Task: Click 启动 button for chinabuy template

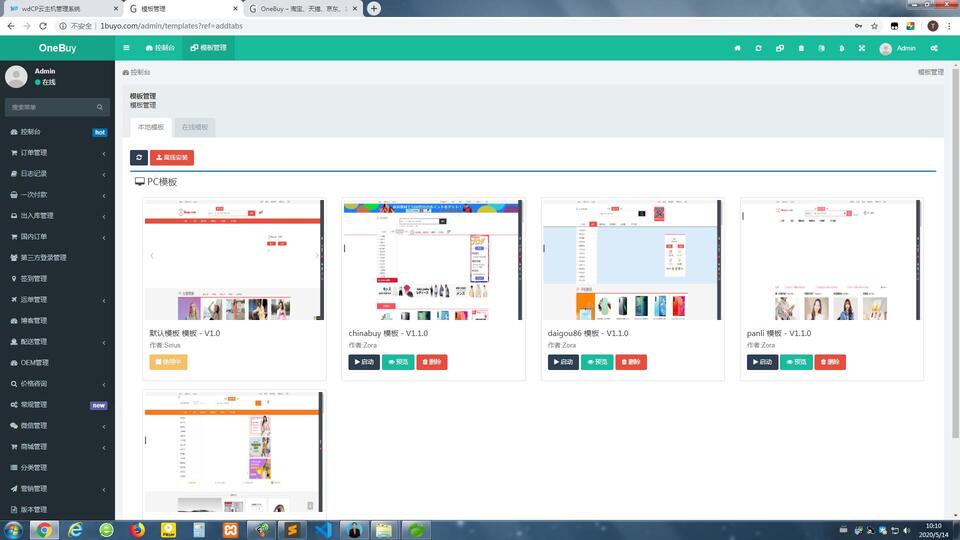Action: 364,362
